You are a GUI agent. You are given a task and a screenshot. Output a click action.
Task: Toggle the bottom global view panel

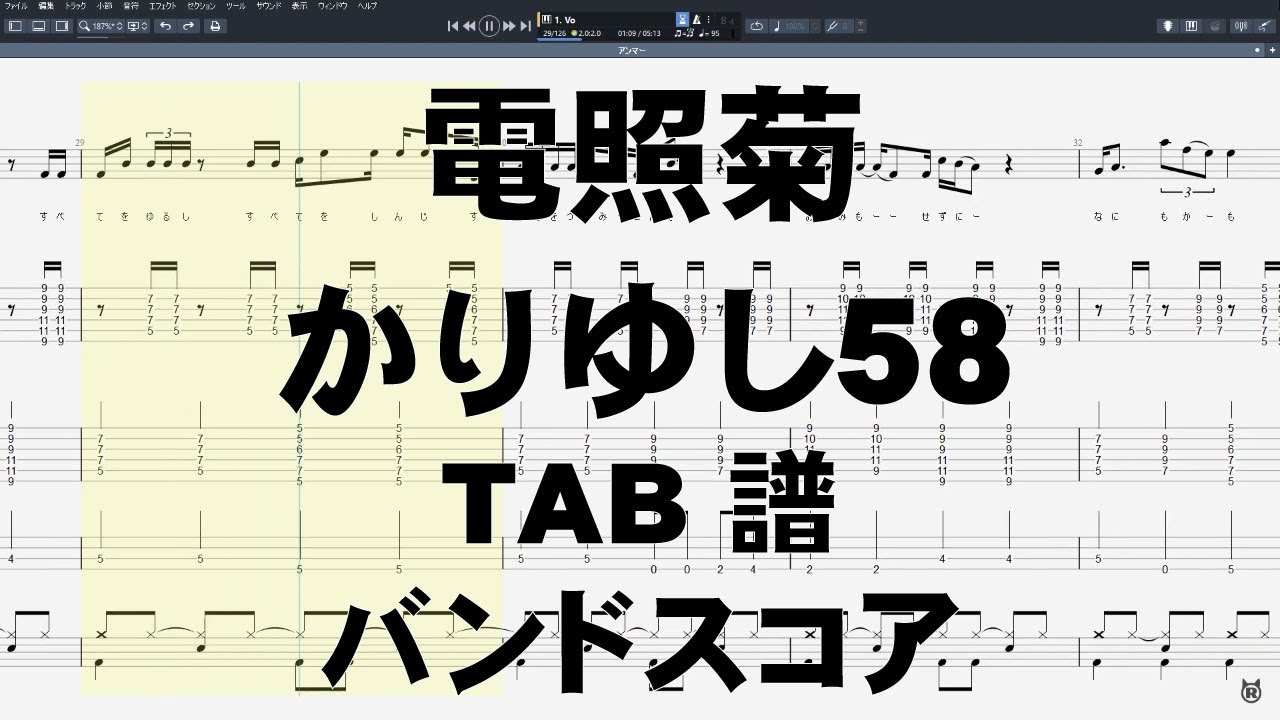tap(37, 26)
